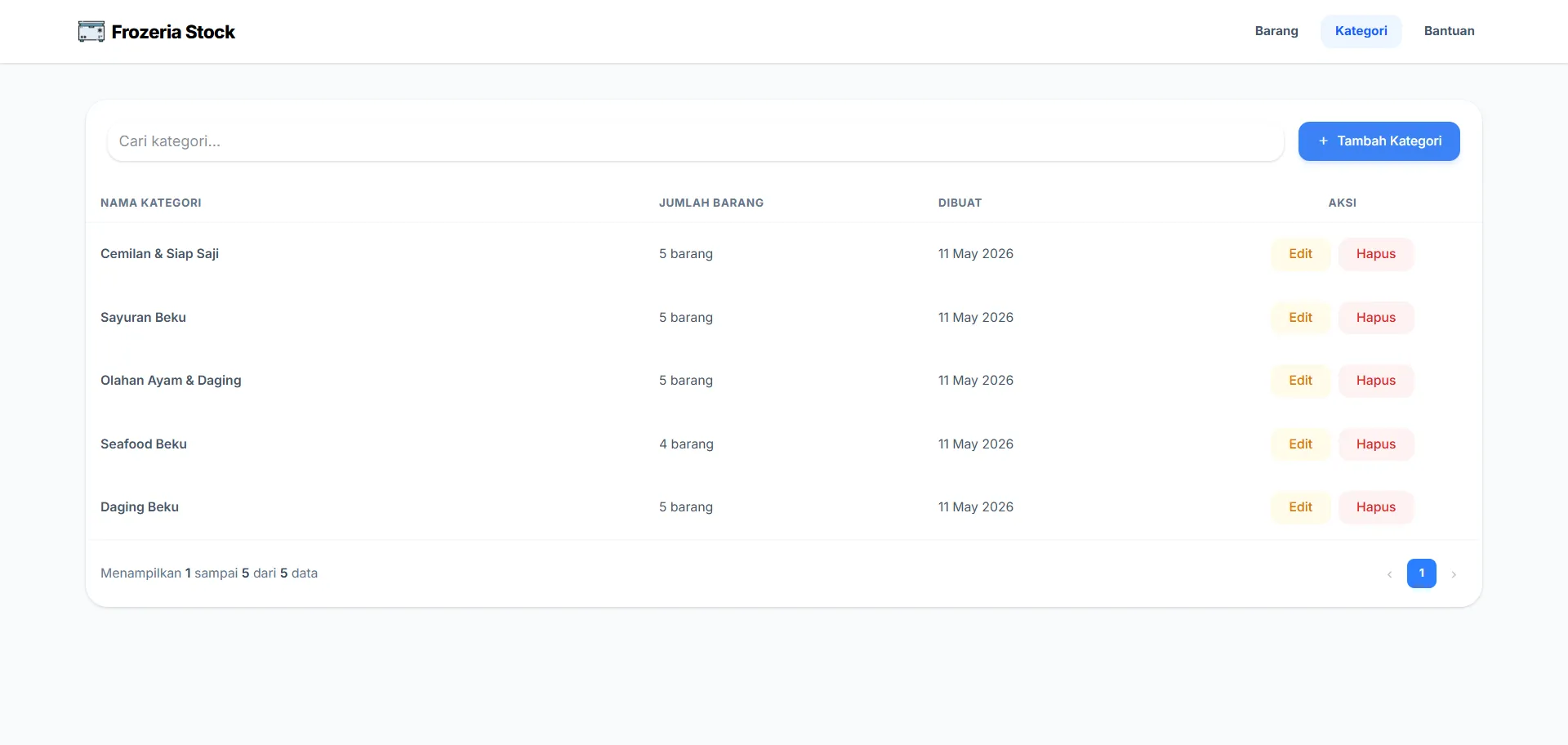The image size is (1568, 745).
Task: Click the NAMA KATEGORI column header
Action: (x=151, y=203)
